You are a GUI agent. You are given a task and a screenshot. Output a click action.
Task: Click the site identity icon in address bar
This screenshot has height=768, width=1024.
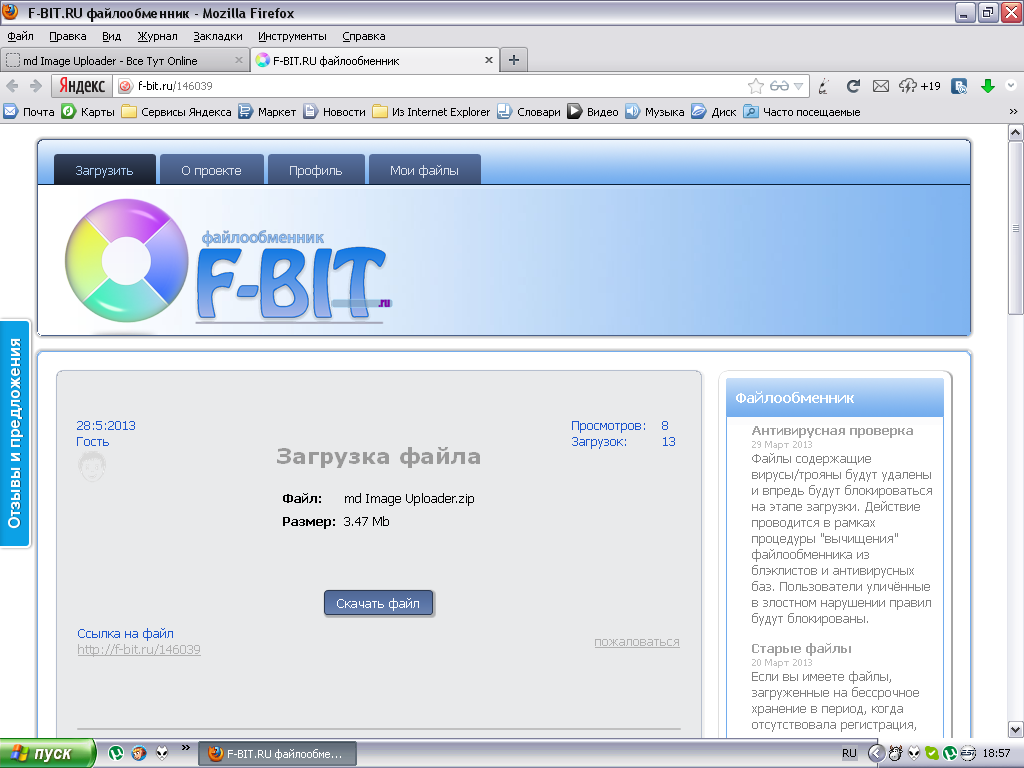pyautogui.click(x=125, y=86)
